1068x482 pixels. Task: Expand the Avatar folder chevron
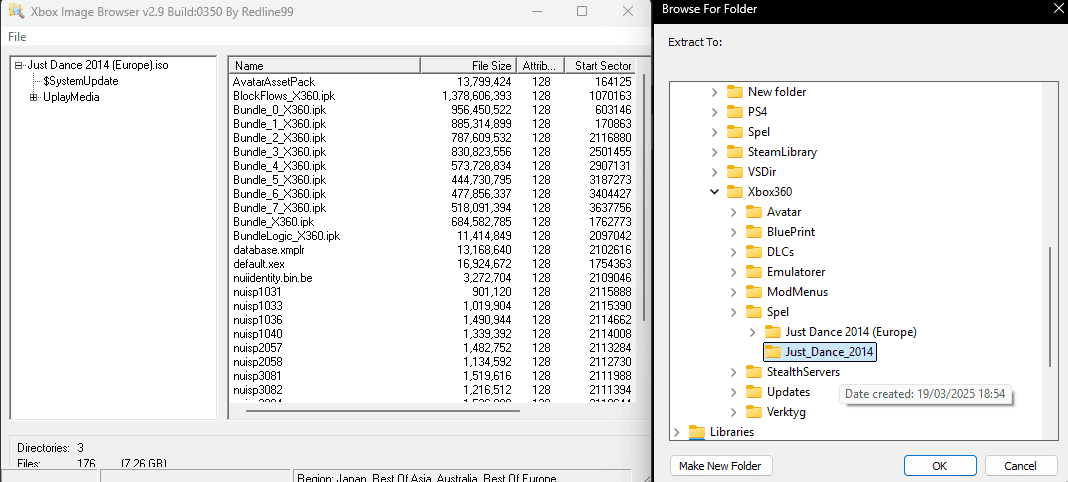734,212
